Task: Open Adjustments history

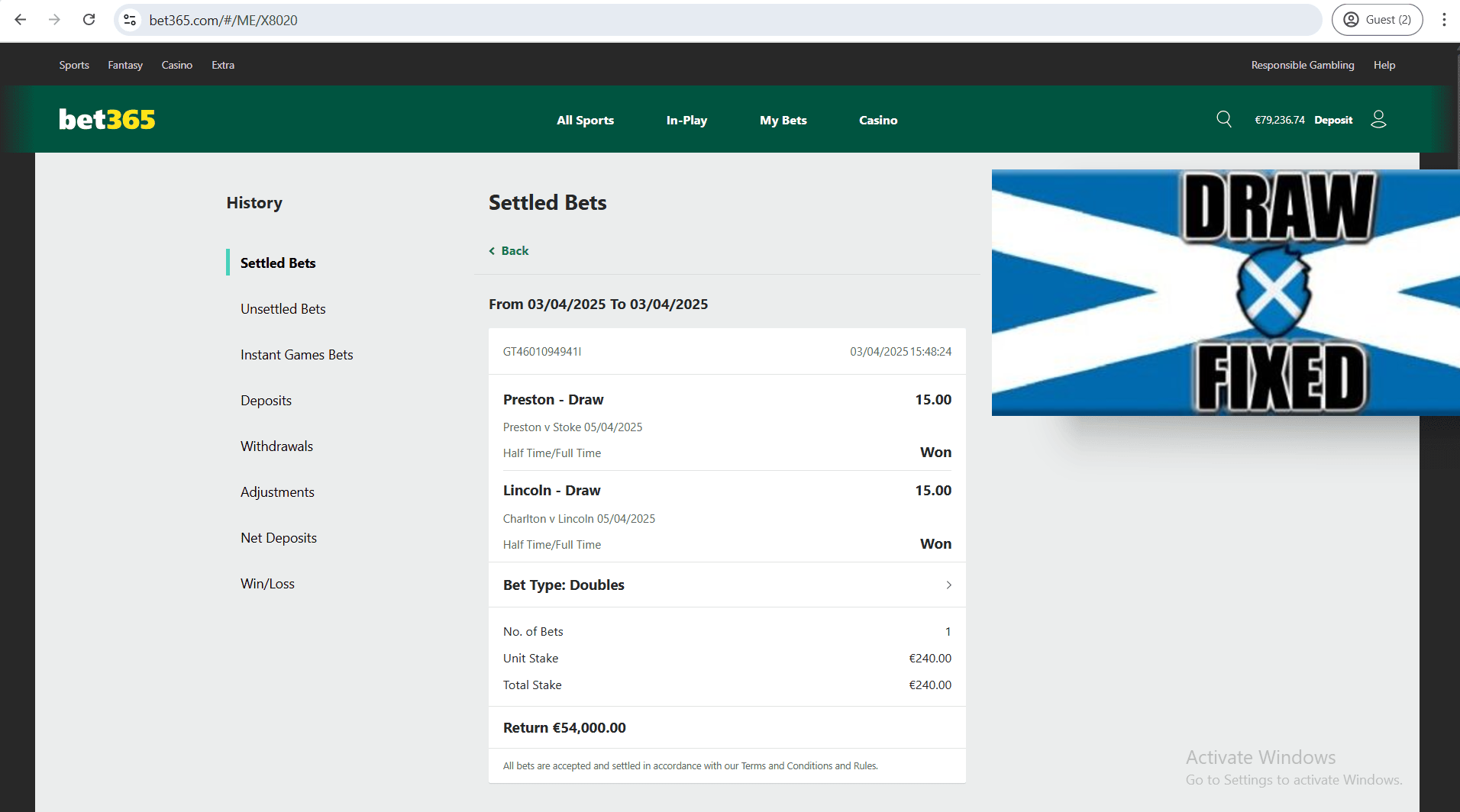Action: coord(277,491)
